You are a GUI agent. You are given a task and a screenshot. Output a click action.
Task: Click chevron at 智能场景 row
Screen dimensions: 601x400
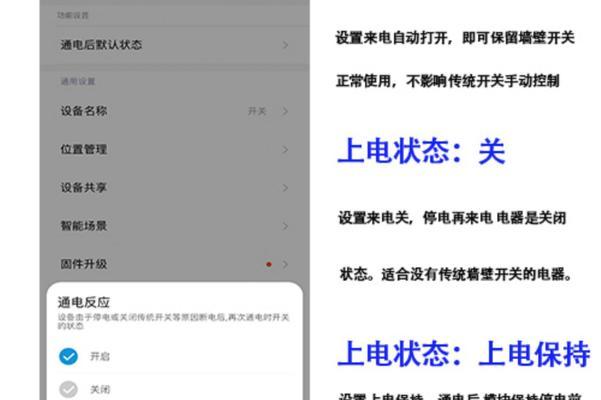coord(285,226)
